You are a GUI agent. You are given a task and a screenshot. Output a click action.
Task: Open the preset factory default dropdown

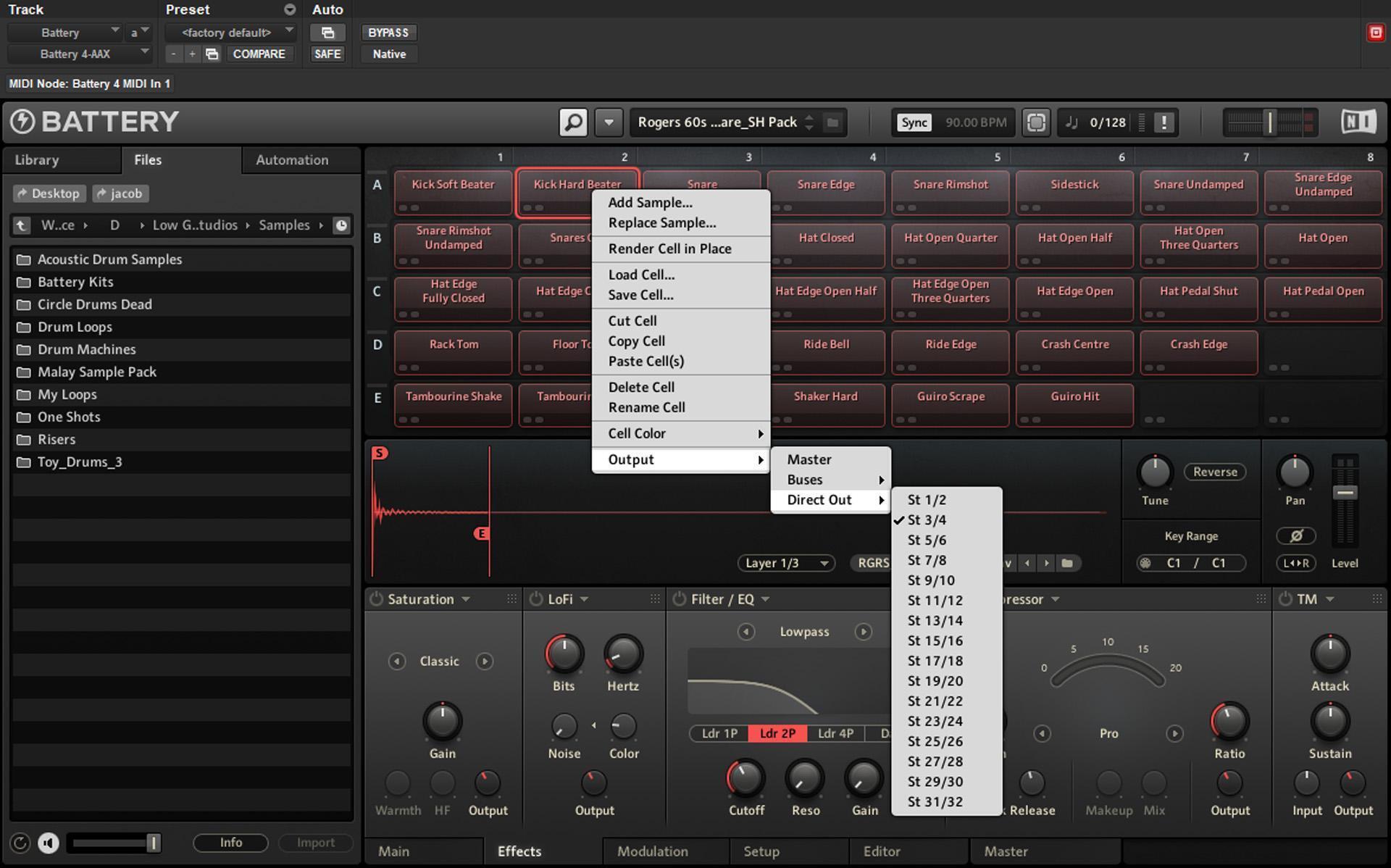click(229, 32)
